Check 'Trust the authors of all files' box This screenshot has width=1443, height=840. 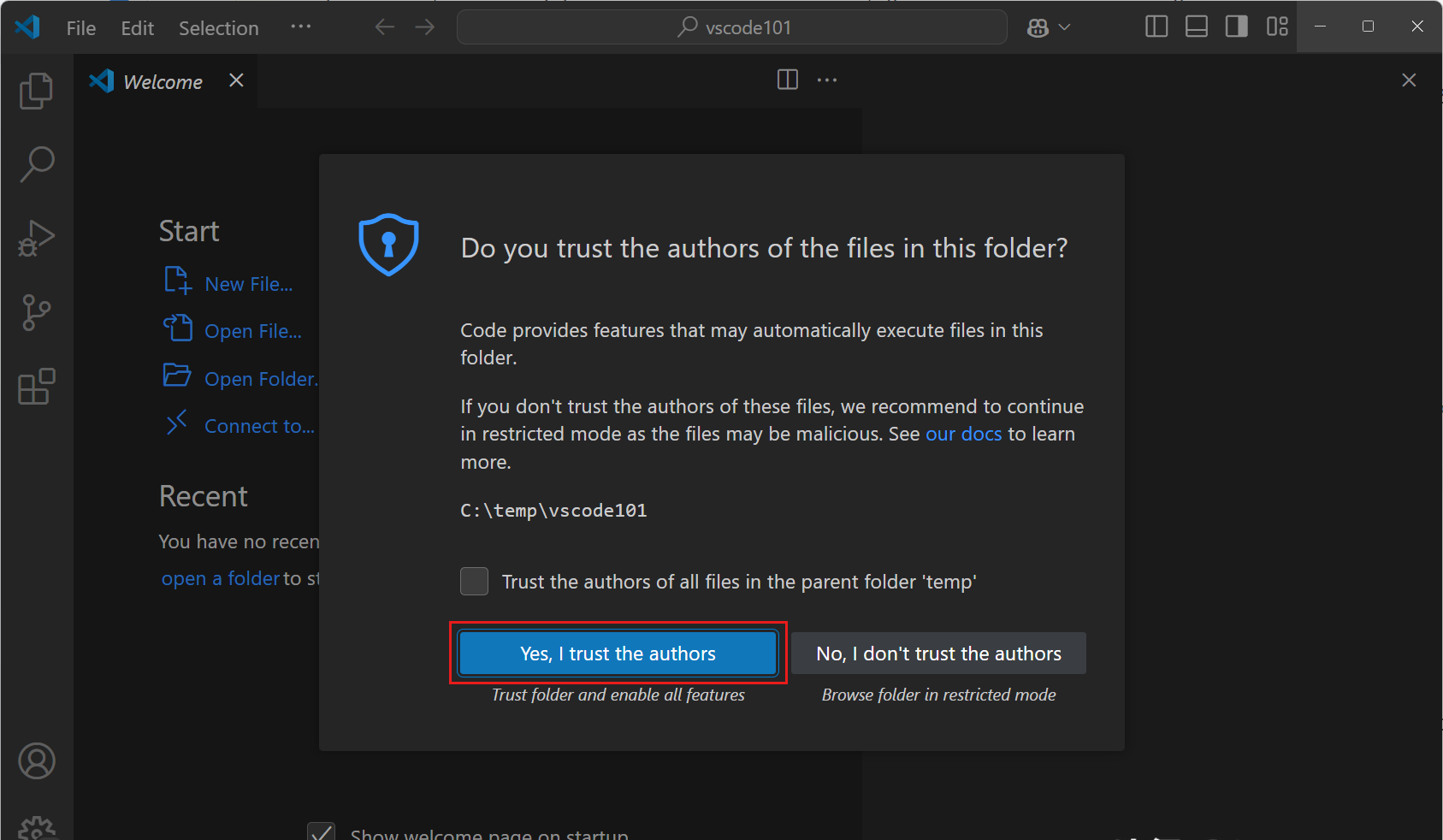[474, 581]
